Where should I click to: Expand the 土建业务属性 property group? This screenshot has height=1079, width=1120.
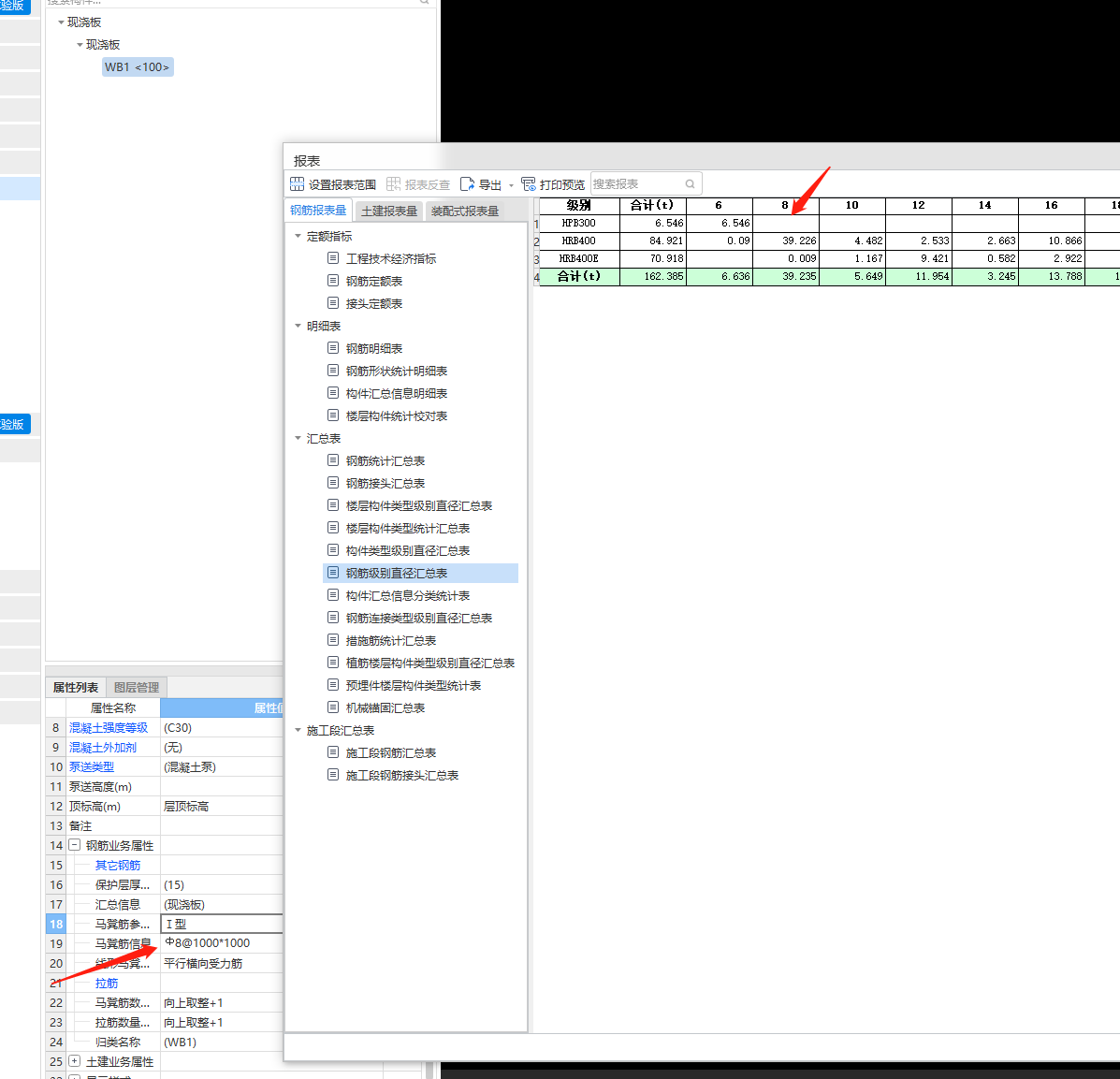pyautogui.click(x=74, y=1061)
